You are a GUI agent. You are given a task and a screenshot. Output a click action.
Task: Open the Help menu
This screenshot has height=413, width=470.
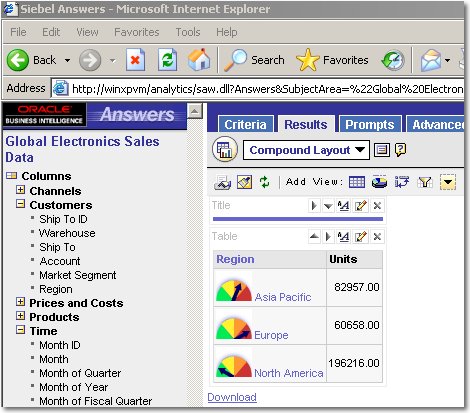(x=227, y=32)
